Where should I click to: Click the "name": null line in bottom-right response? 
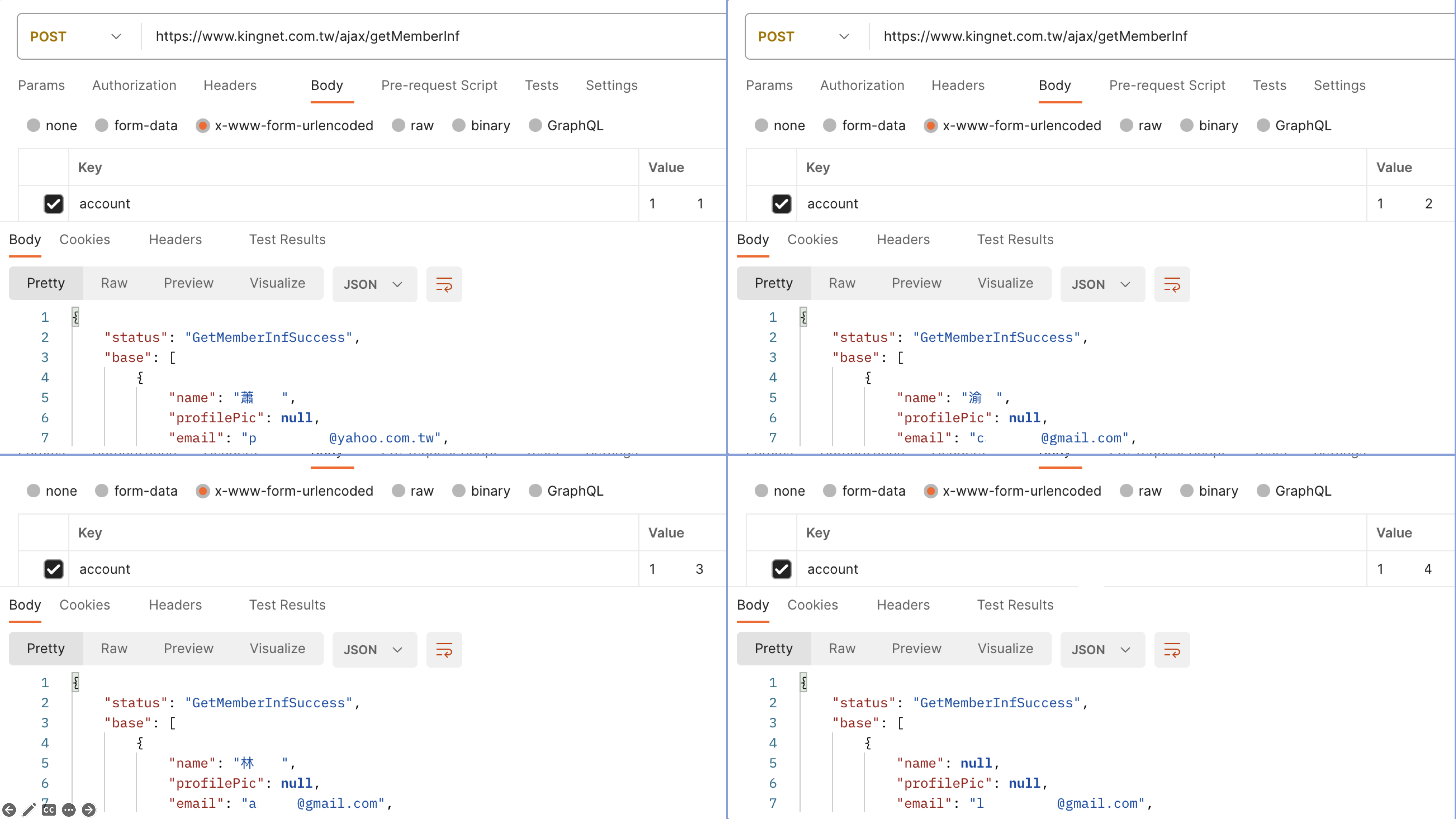tap(948, 764)
